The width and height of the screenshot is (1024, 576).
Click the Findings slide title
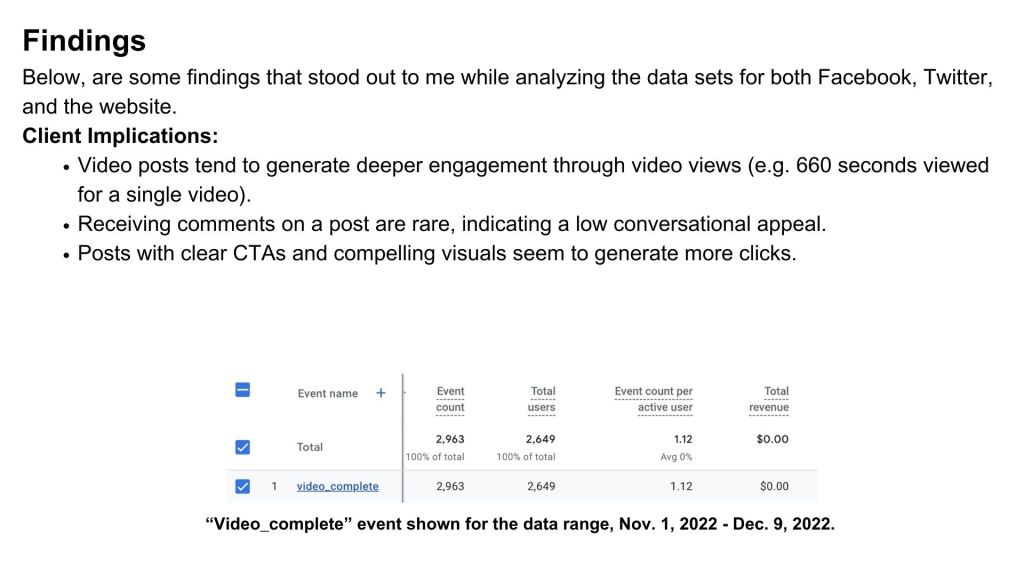tap(84, 41)
